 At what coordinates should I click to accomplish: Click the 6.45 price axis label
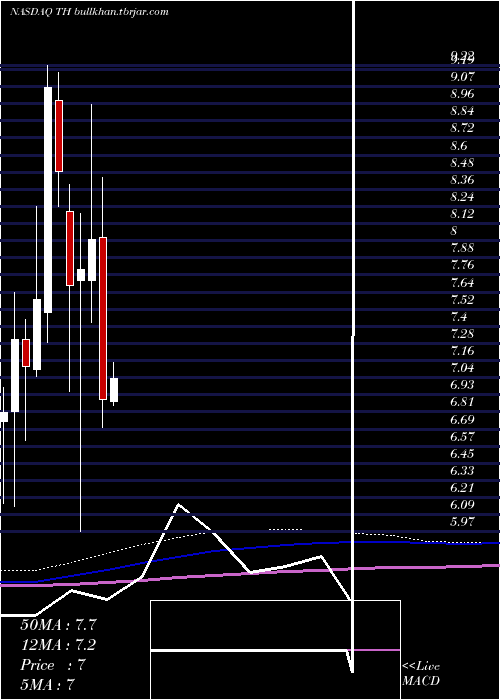click(462, 454)
